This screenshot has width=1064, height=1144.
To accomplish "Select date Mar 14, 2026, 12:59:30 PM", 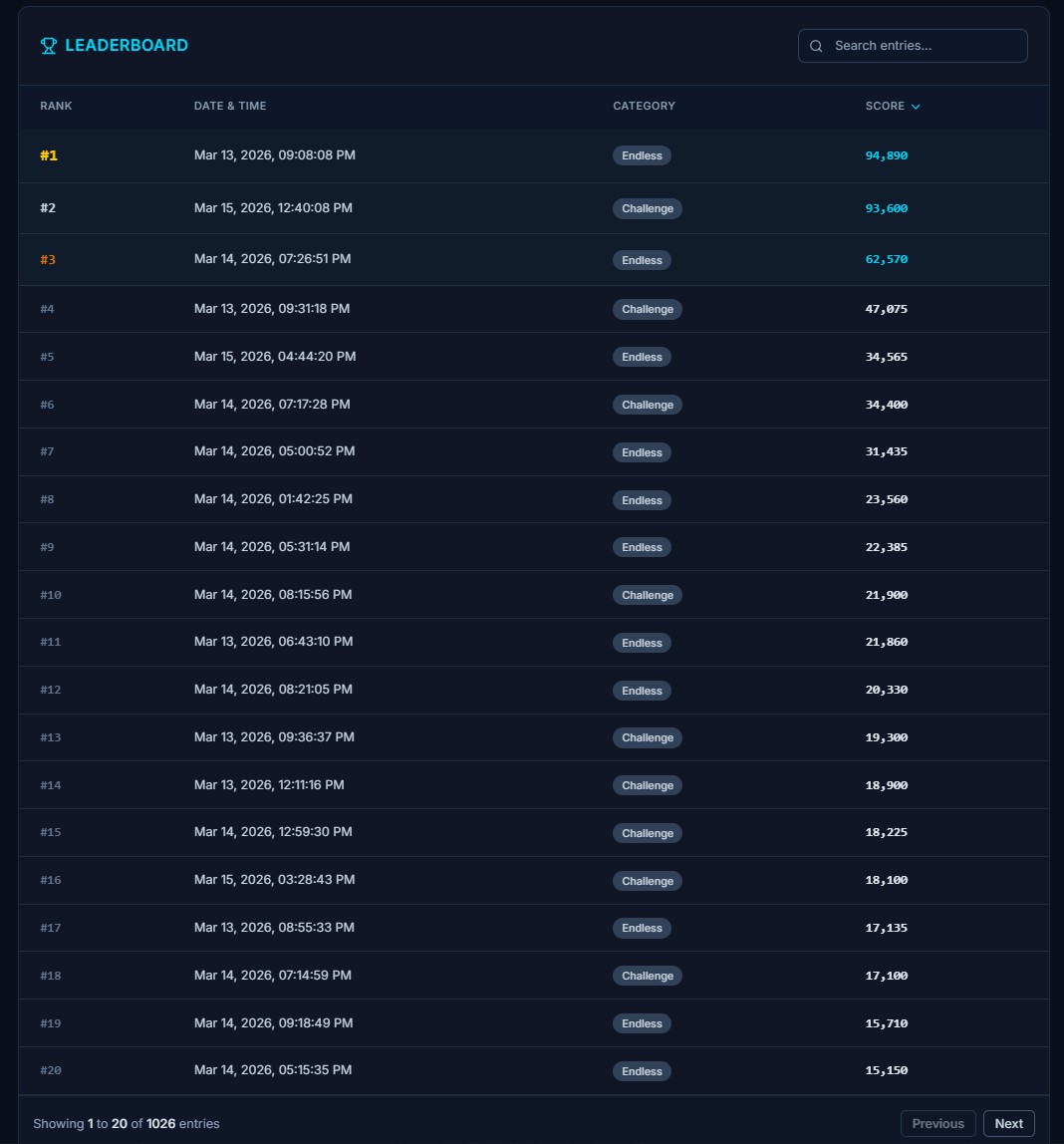I will pyautogui.click(x=274, y=832).
